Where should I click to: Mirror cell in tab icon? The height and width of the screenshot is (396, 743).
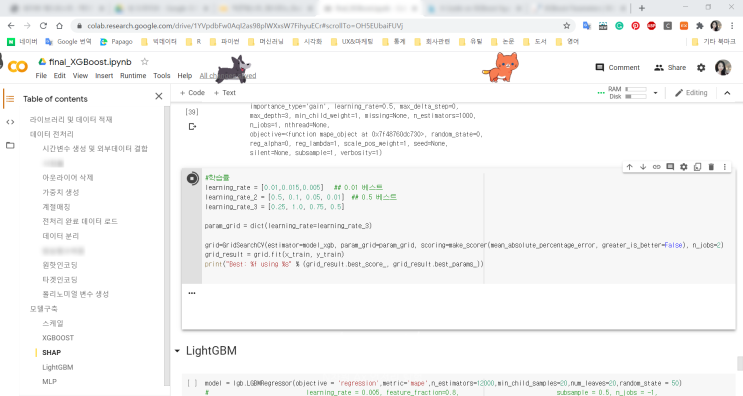pyautogui.click(x=697, y=167)
